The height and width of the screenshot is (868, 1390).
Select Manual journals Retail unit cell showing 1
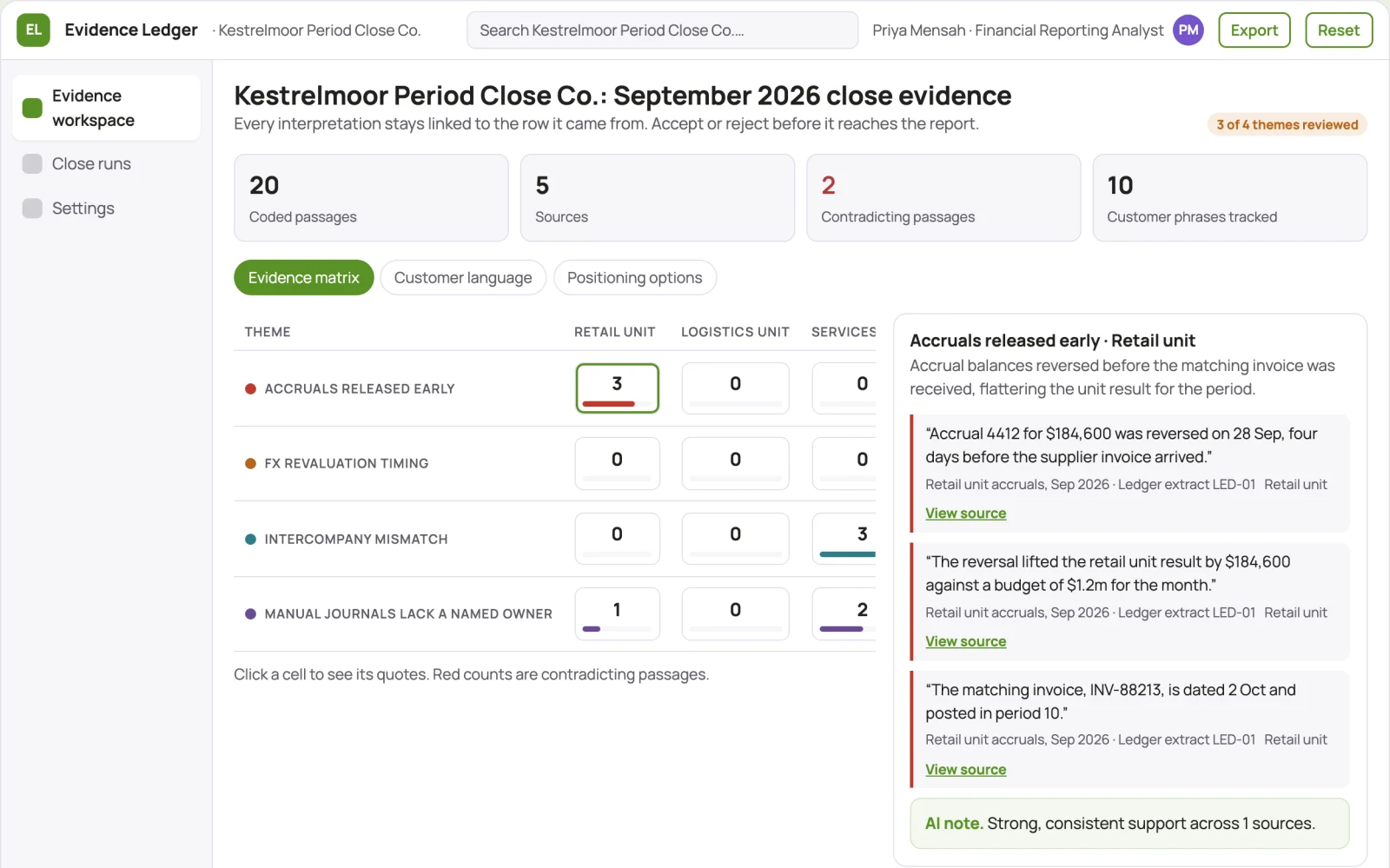click(x=617, y=613)
